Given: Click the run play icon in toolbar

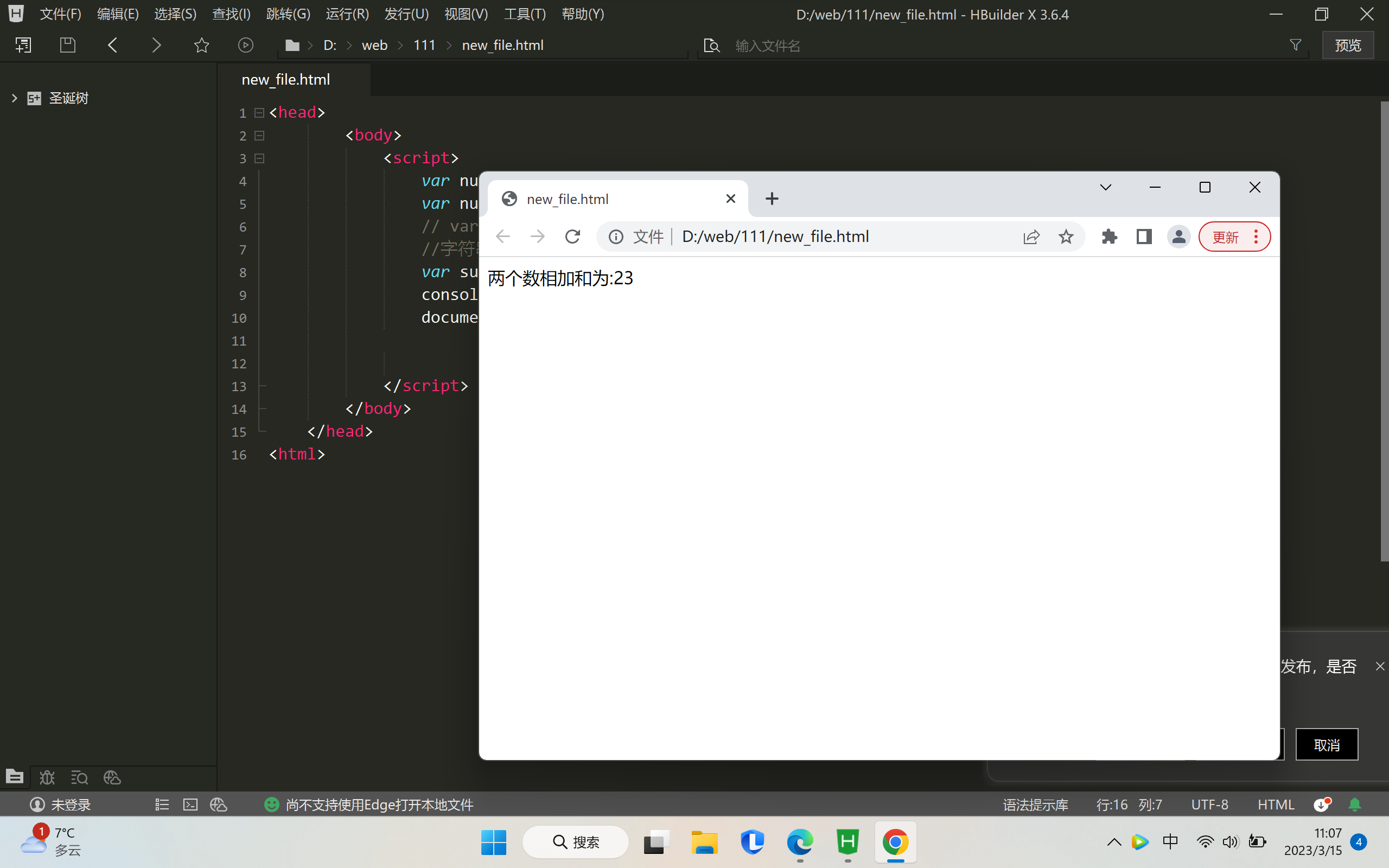Looking at the screenshot, I should 246,45.
